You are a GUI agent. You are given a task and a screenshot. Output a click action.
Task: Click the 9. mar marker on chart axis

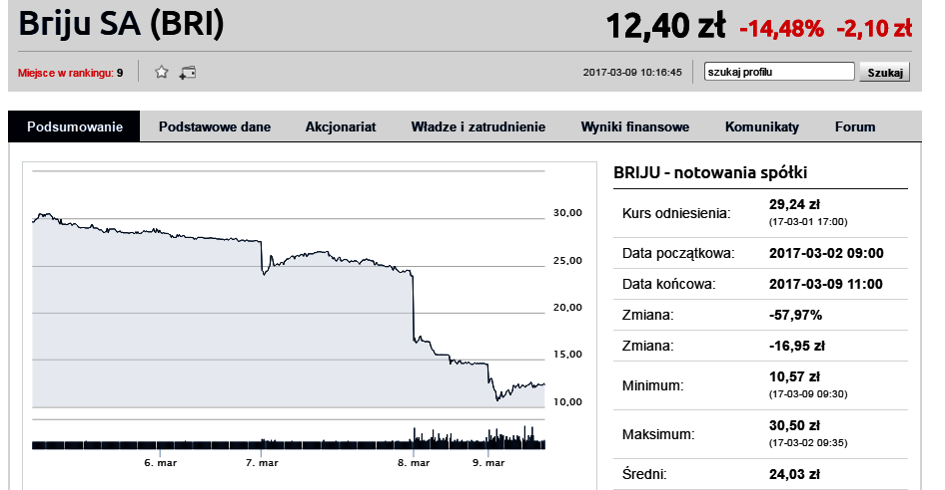coord(489,463)
